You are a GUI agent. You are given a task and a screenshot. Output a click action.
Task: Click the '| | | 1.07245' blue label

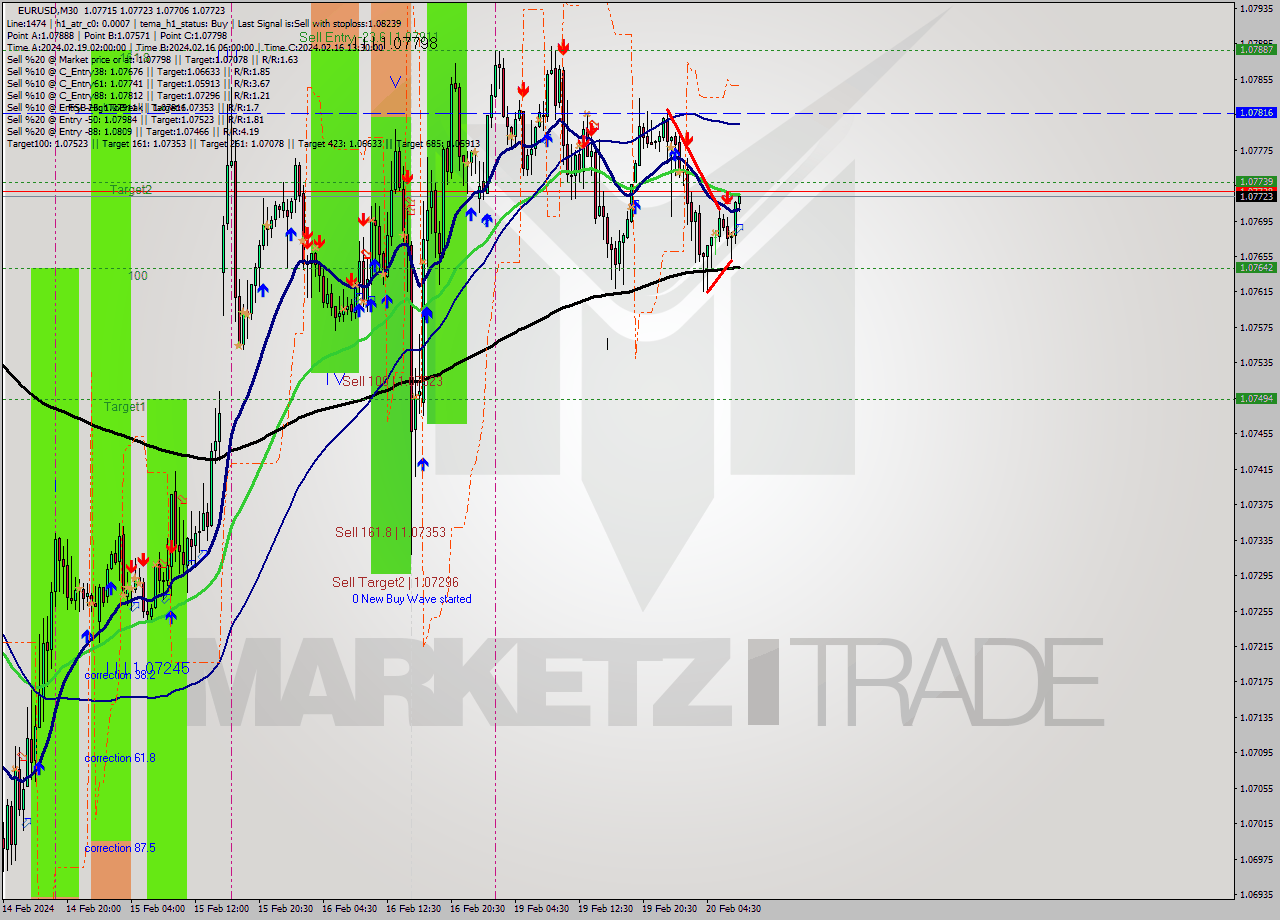pos(149,667)
